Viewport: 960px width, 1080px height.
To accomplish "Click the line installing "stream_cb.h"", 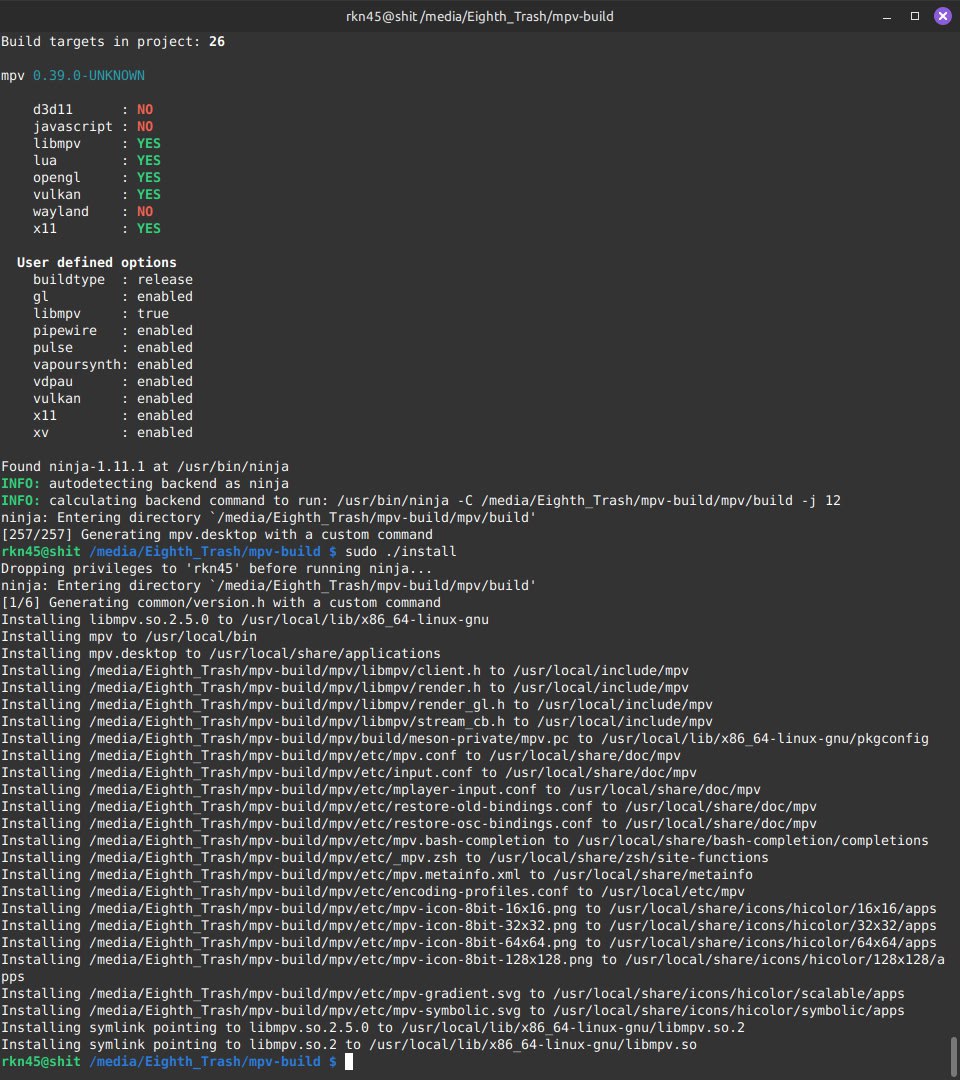I will tap(357, 721).
